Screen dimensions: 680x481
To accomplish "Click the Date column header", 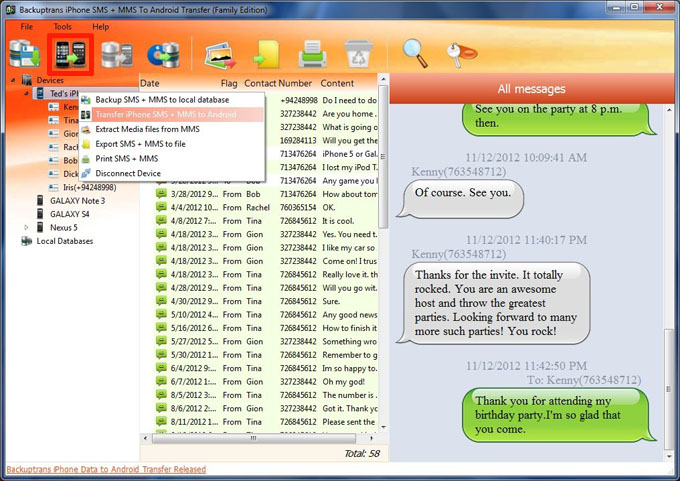I will pyautogui.click(x=150, y=83).
